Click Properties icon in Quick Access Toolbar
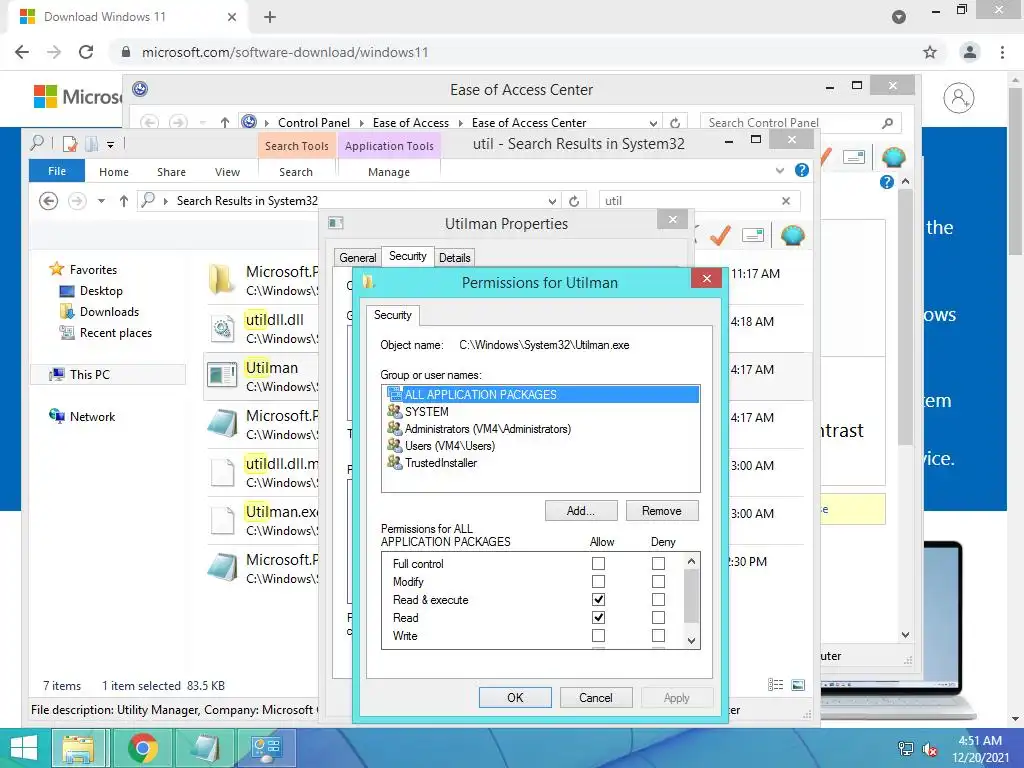Screen dimensions: 1024x768 (x=69, y=144)
